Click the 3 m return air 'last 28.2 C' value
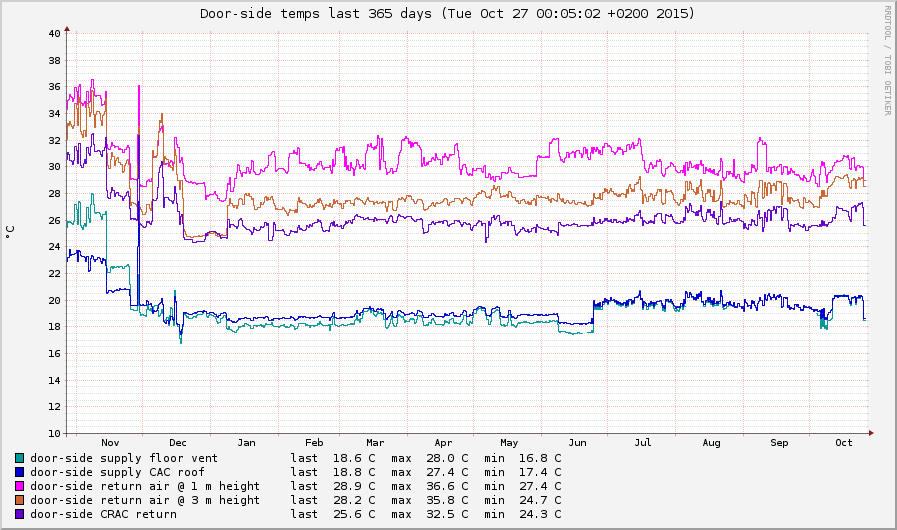897x530 pixels. [x=333, y=500]
